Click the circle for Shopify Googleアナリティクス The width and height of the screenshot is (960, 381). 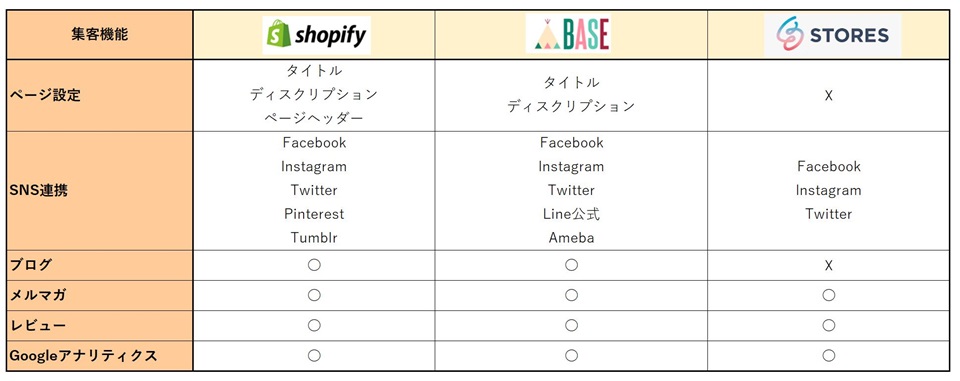pyautogui.click(x=314, y=355)
